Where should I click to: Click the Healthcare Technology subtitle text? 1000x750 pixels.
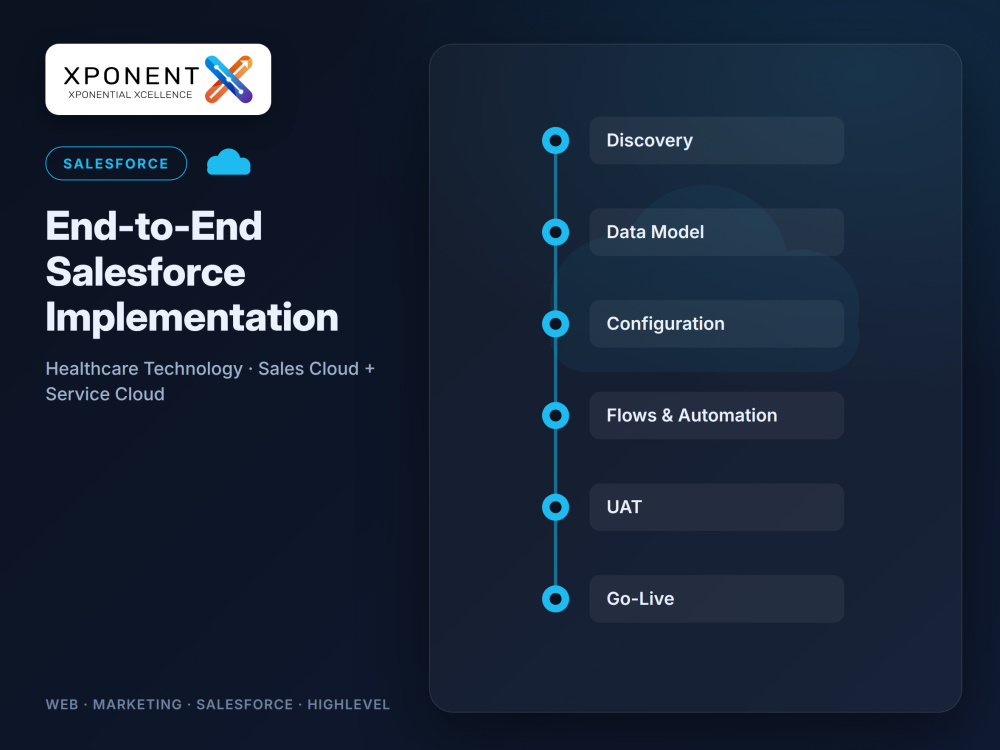tap(210, 381)
